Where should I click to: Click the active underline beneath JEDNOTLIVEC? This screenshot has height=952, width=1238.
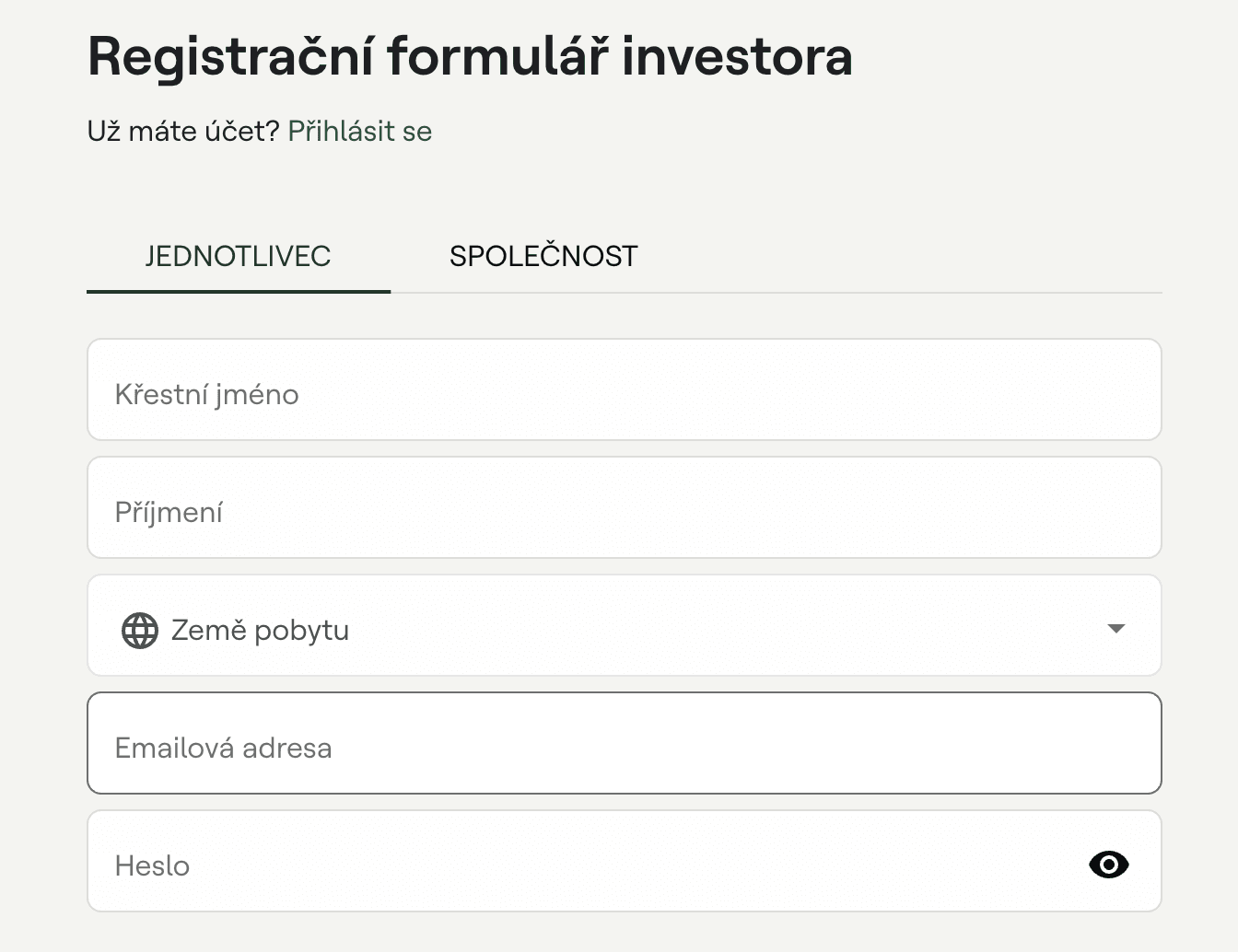click(238, 291)
